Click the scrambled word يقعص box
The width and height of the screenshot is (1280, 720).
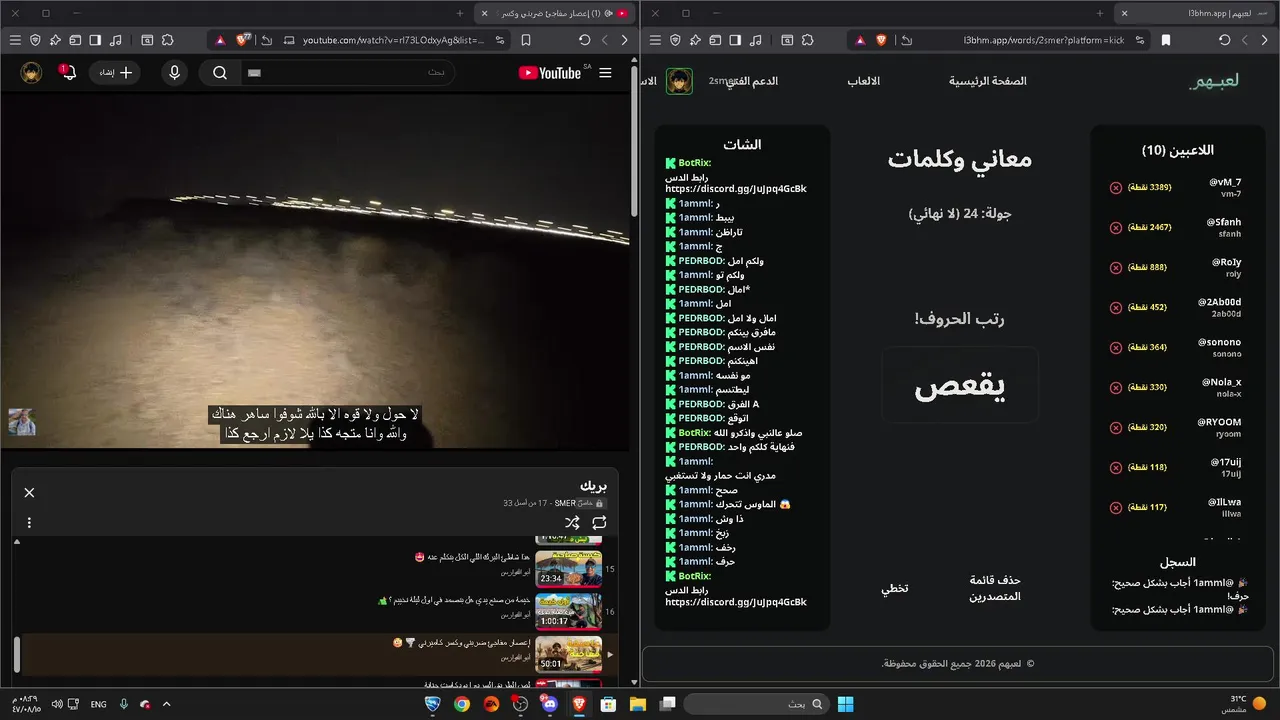click(960, 385)
